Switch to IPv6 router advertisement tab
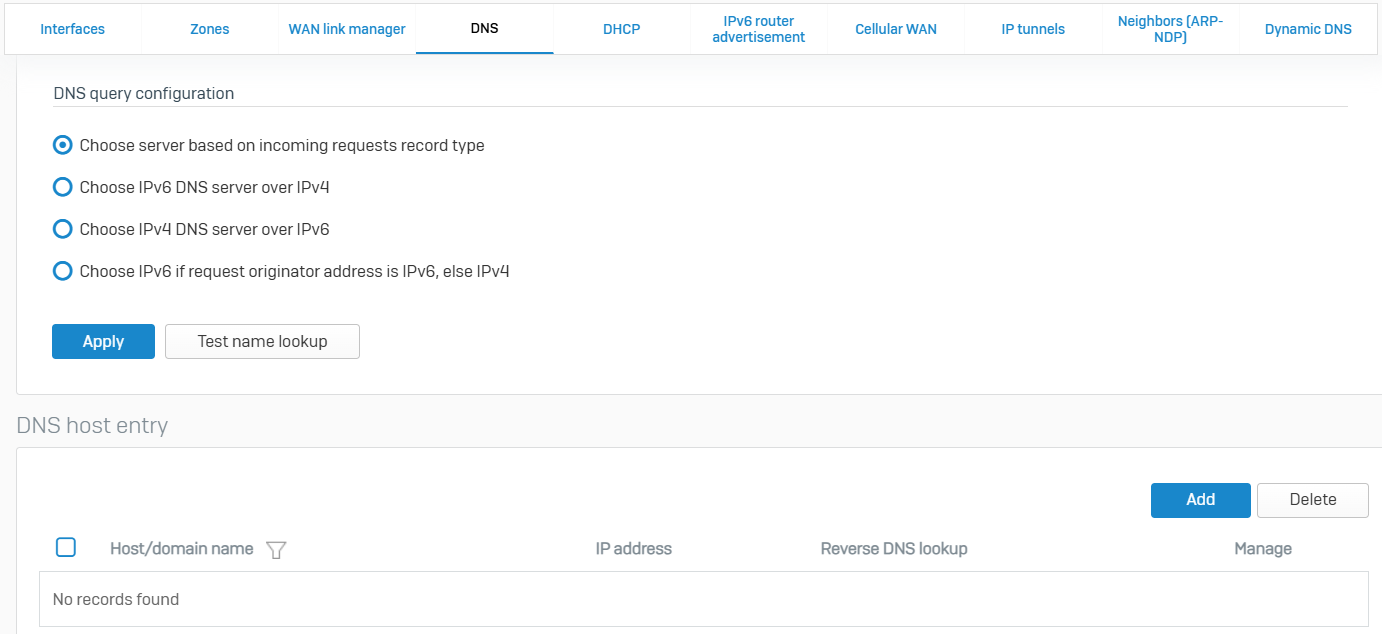Image resolution: width=1382 pixels, height=634 pixels. tap(758, 29)
